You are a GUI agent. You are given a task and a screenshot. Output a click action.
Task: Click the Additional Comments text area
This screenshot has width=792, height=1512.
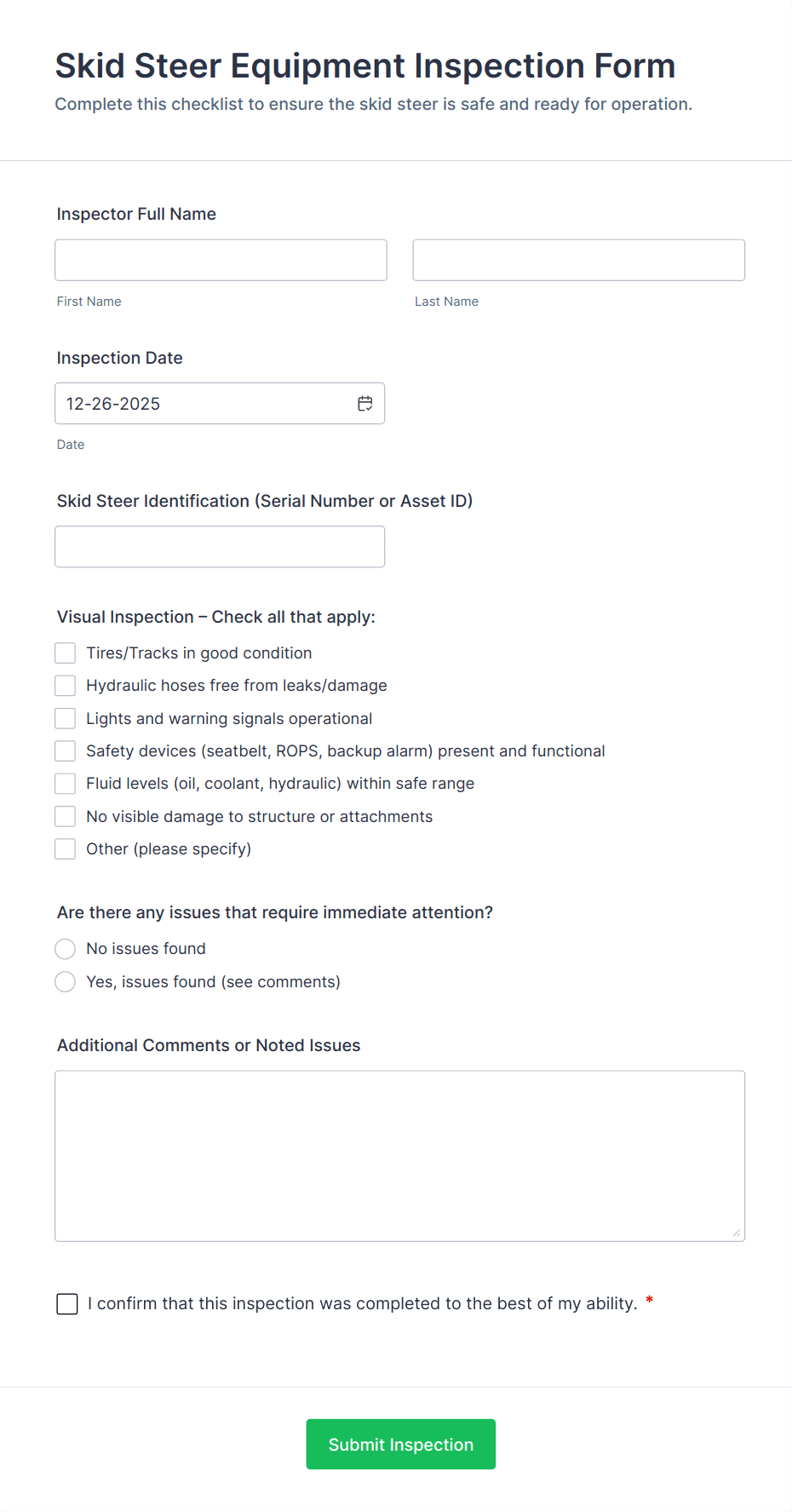coord(399,1155)
